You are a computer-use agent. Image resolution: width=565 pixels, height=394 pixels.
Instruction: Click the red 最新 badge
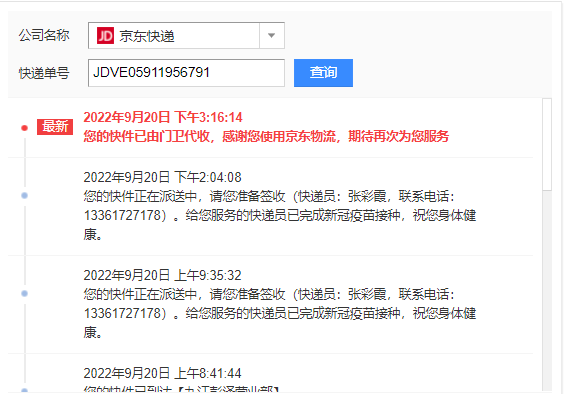[55, 127]
